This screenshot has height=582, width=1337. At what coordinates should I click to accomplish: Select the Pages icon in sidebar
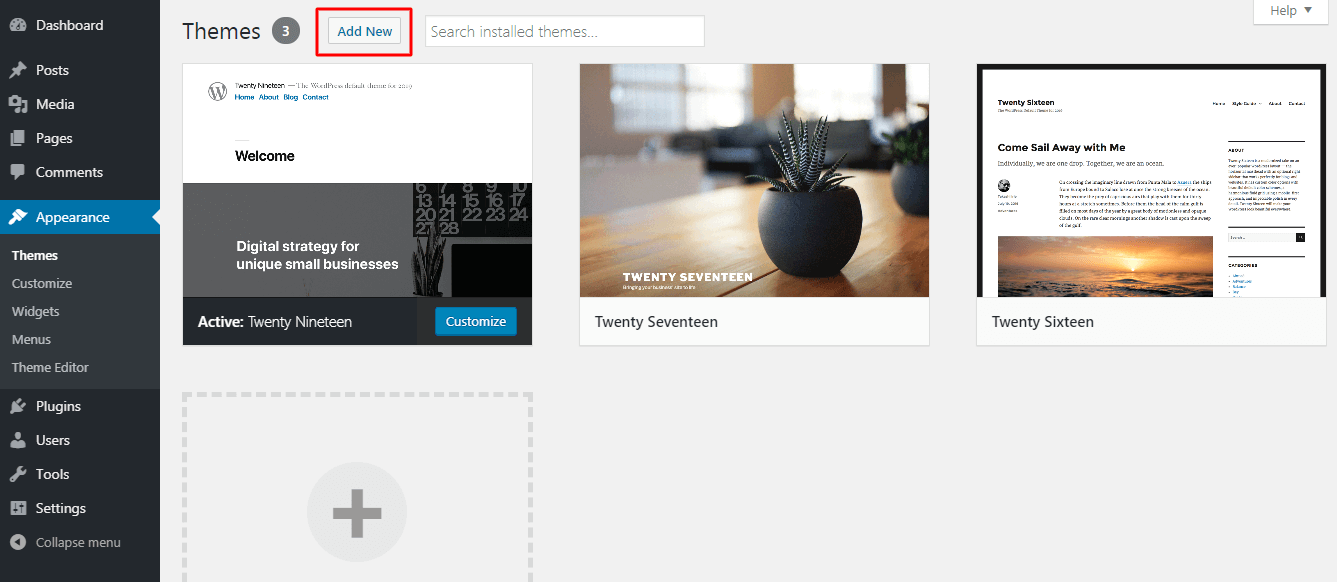[x=18, y=138]
